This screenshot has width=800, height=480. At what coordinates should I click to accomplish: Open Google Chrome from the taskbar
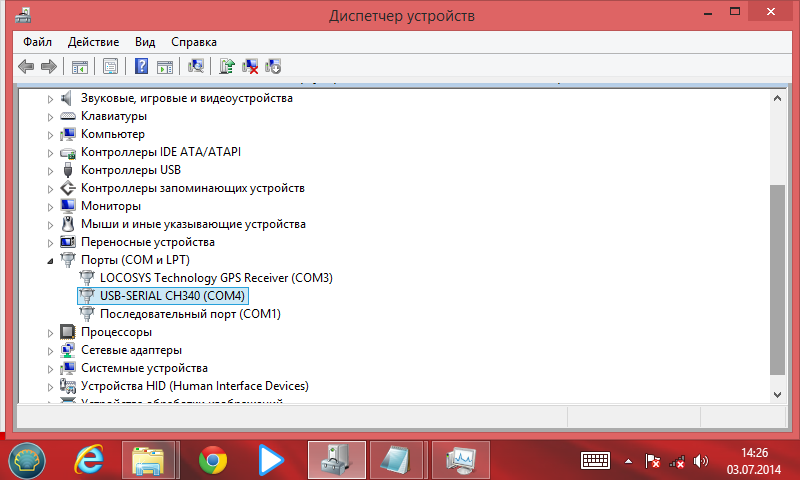pos(213,461)
